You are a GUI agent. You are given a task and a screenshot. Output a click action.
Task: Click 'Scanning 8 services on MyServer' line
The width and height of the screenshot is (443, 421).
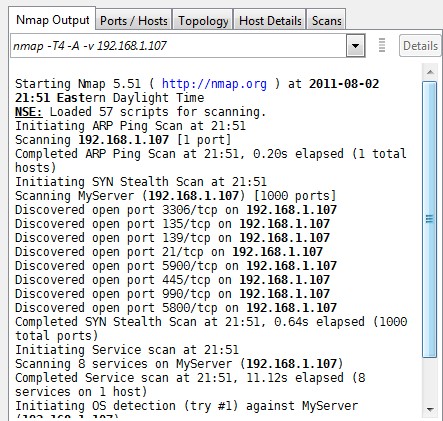pos(179,364)
